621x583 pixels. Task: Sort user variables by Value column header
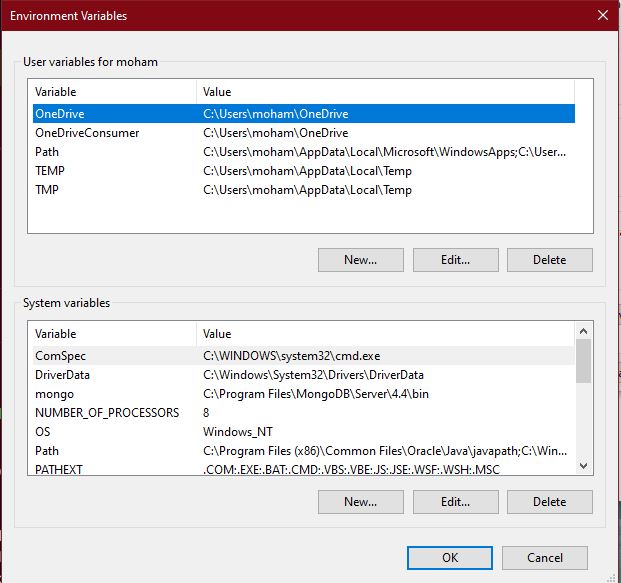point(385,92)
